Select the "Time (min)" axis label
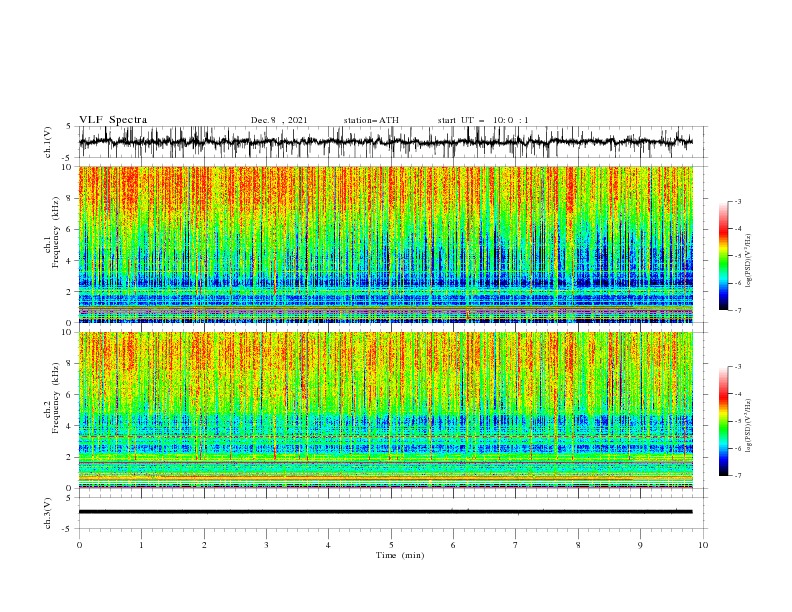The width and height of the screenshot is (792, 612). pyautogui.click(x=400, y=555)
